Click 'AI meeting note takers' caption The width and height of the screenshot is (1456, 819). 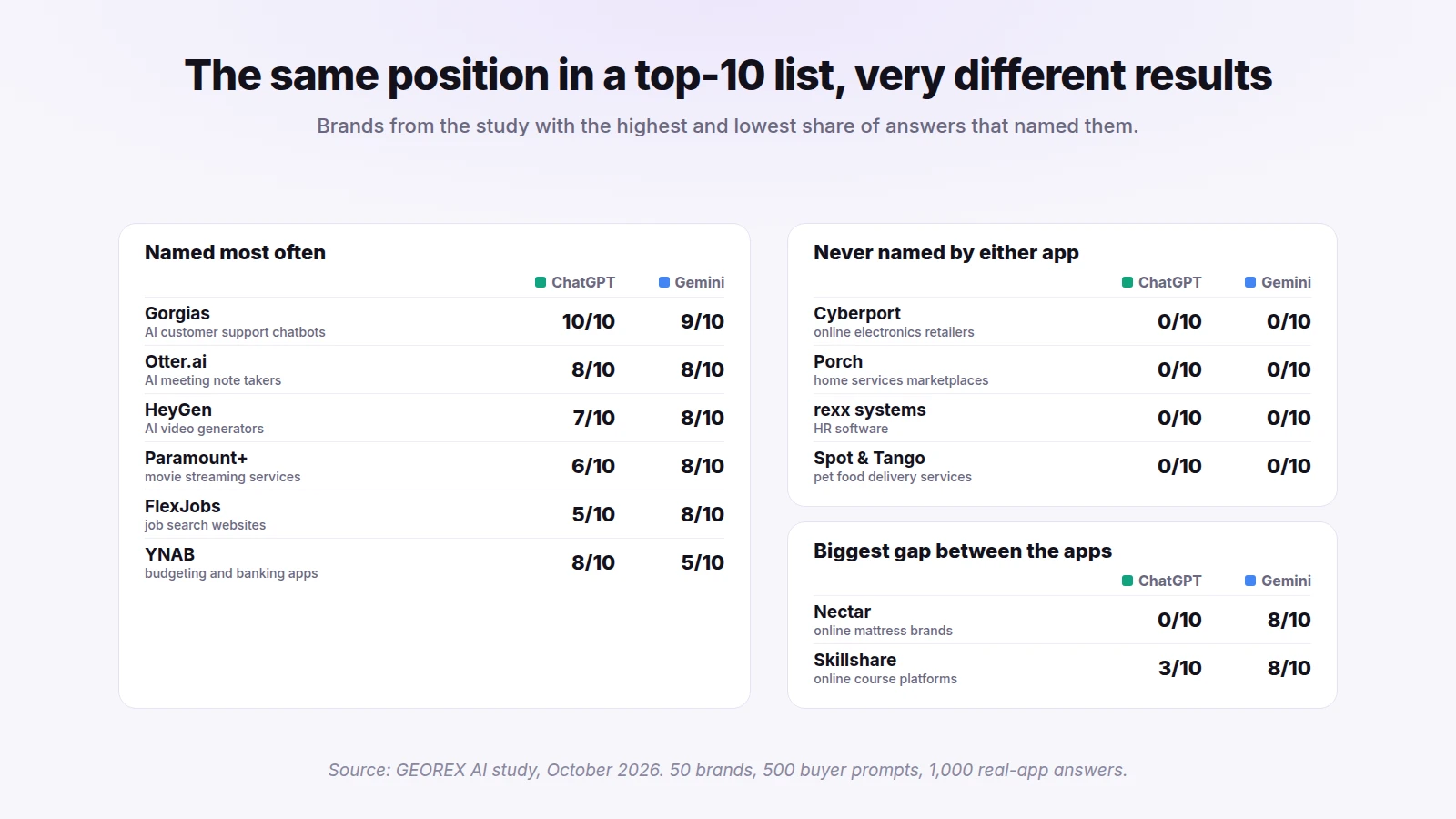click(213, 380)
